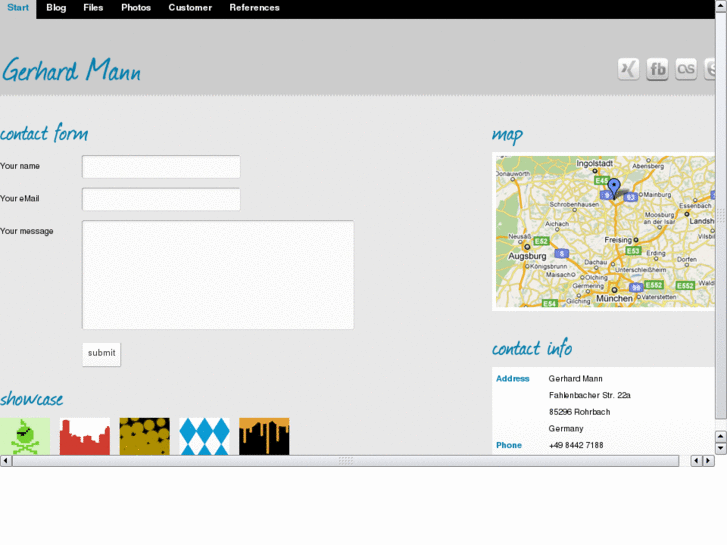Click the showcase heading
Viewport: 727px width, 545px height.
(x=32, y=399)
